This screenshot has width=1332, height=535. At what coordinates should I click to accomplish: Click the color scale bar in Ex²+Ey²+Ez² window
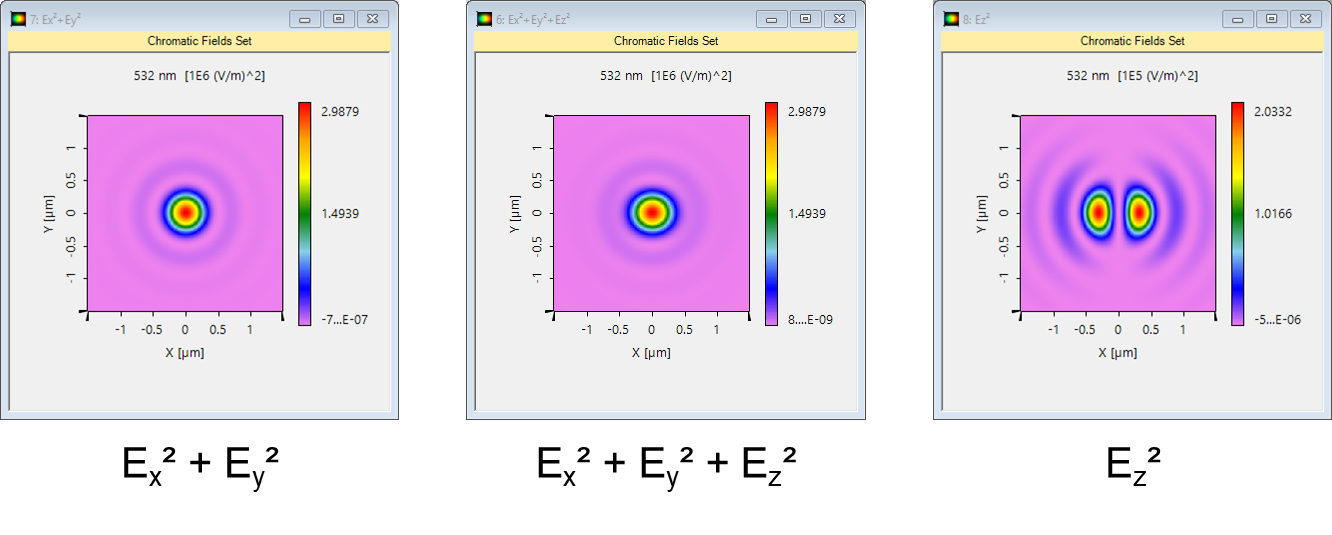771,213
